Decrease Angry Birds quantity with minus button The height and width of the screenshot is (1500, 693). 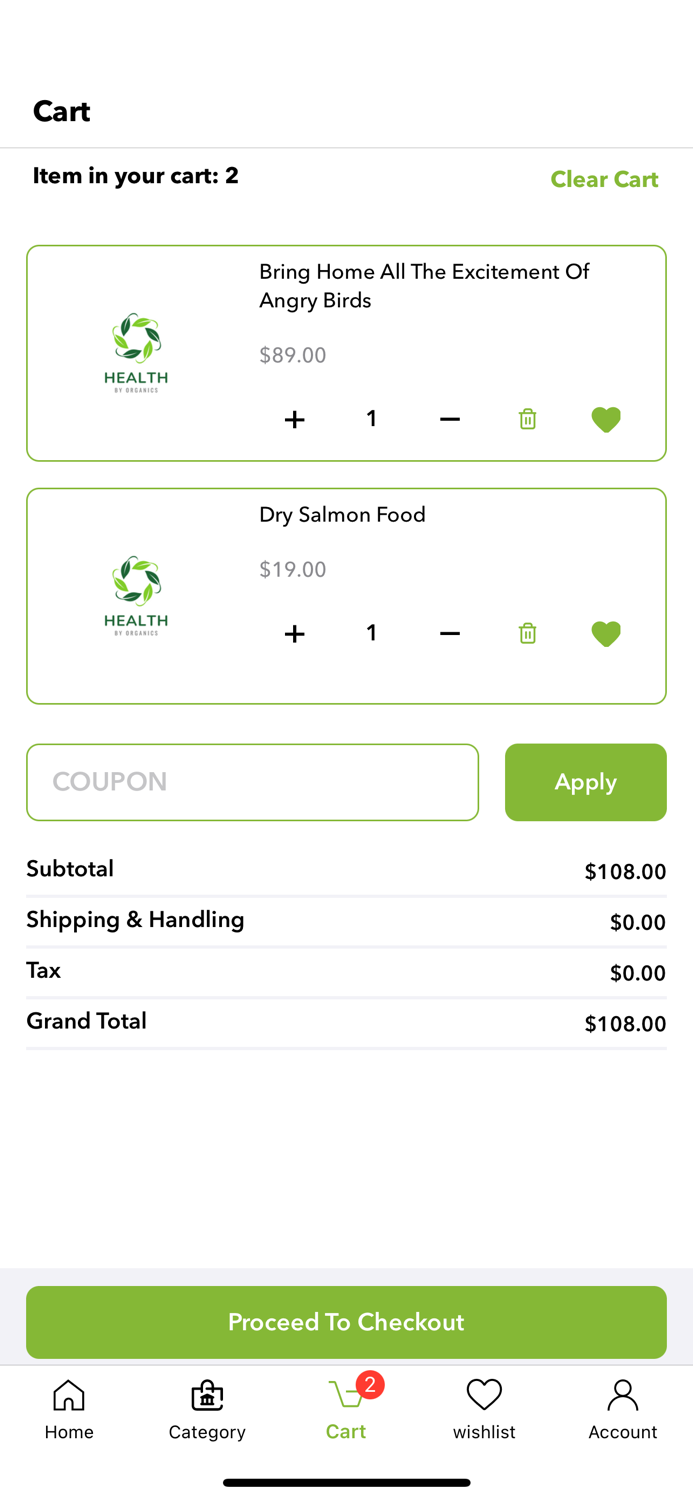[x=449, y=419]
